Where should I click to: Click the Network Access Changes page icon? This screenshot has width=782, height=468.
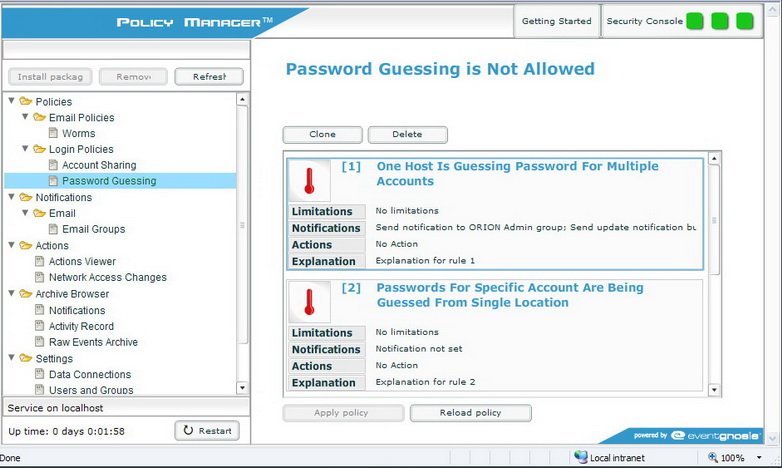tap(39, 277)
